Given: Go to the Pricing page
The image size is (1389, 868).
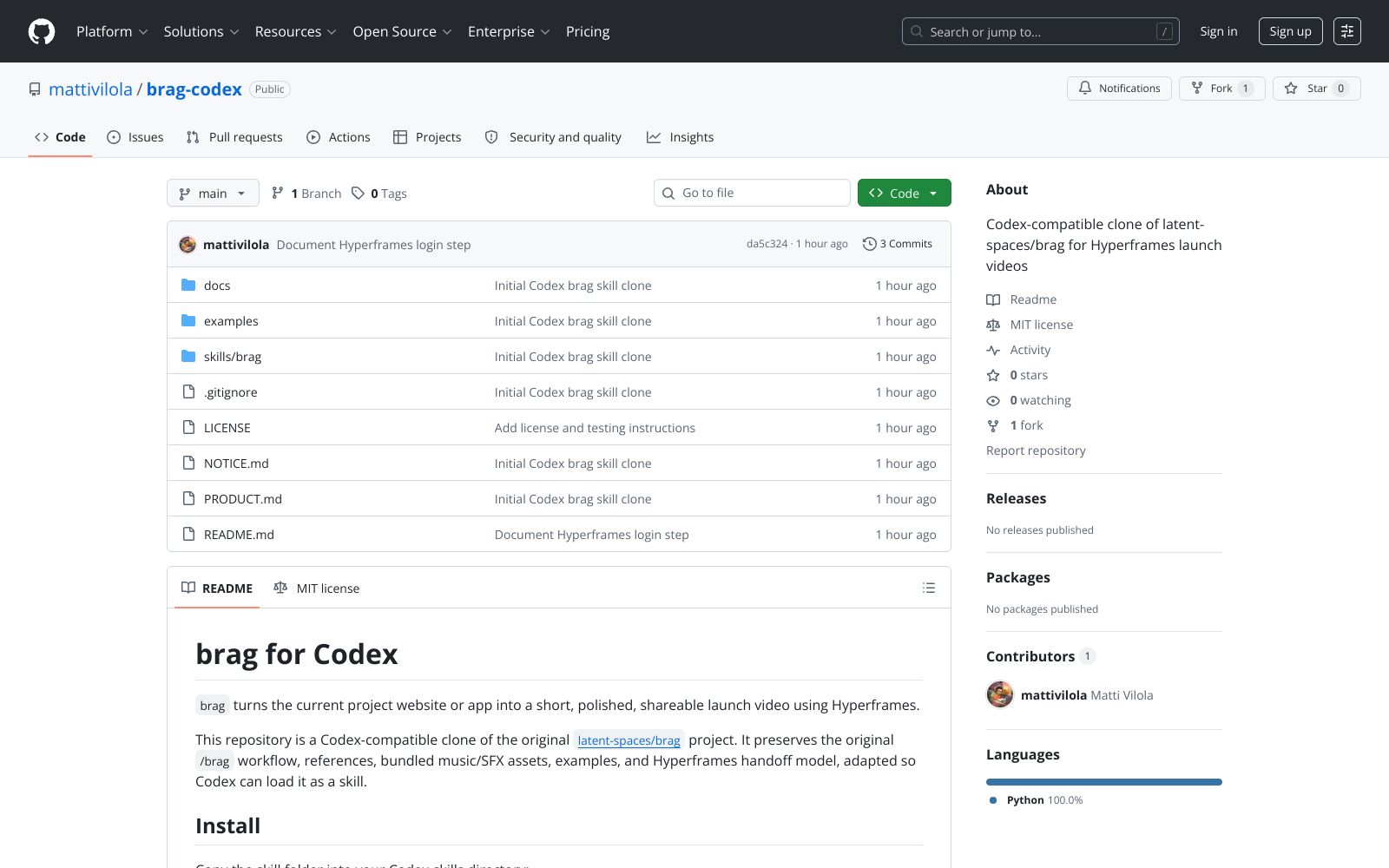Looking at the screenshot, I should tap(588, 31).
